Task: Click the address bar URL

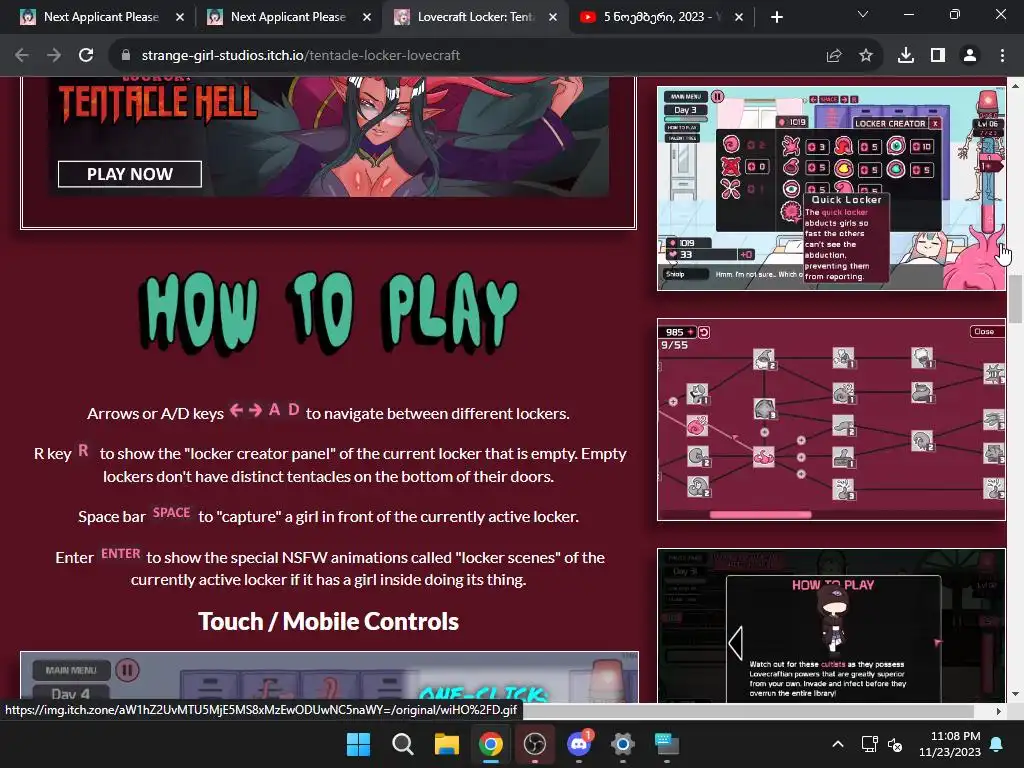Action: (x=300, y=56)
